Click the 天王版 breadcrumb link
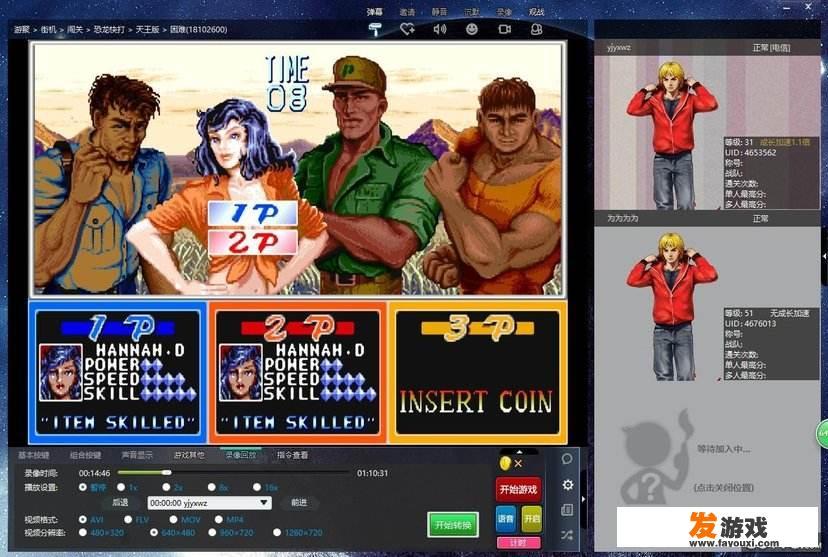828x557 pixels. point(147,30)
